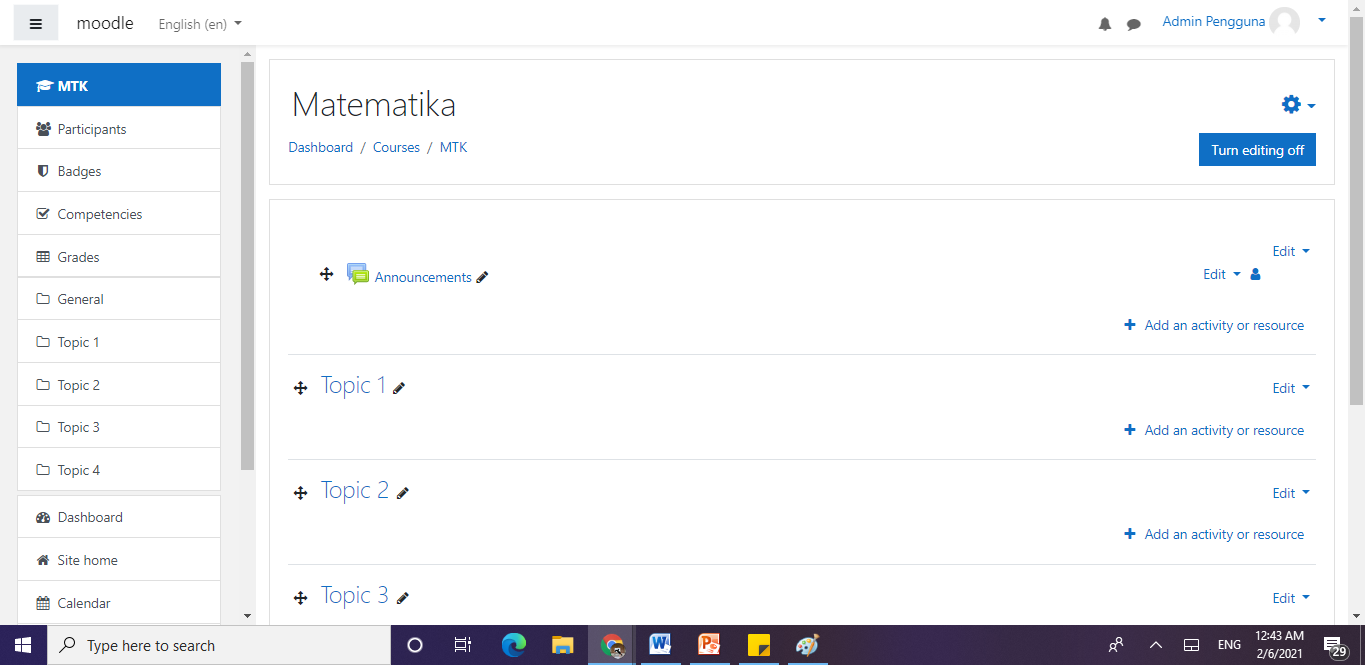Click the move handle next to Announcements

click(x=326, y=274)
